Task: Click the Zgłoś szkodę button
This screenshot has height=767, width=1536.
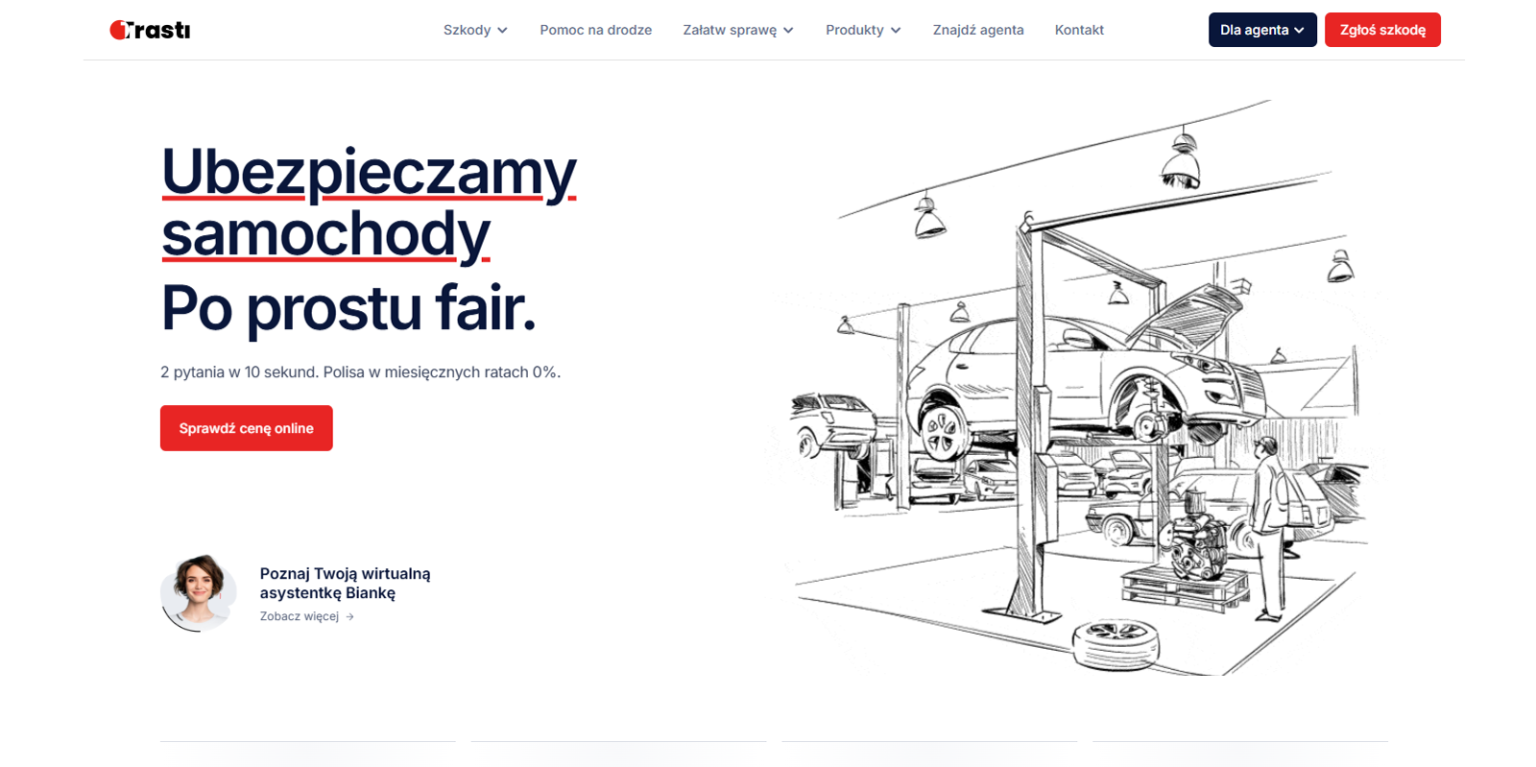Action: [1382, 29]
